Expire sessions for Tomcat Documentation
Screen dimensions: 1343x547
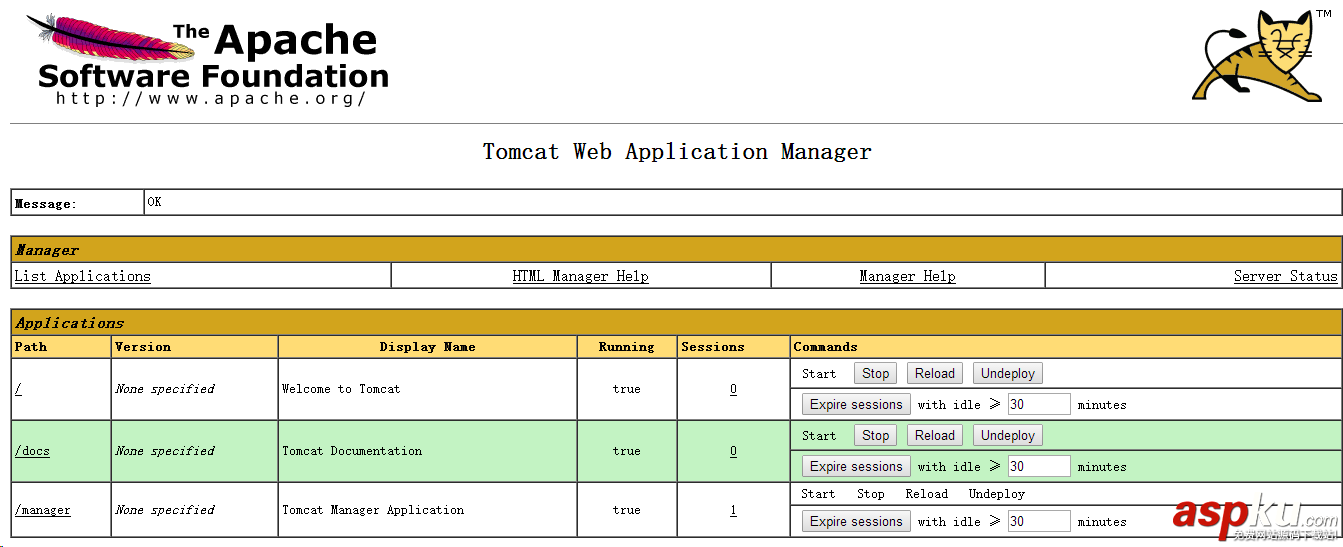pyautogui.click(x=856, y=466)
